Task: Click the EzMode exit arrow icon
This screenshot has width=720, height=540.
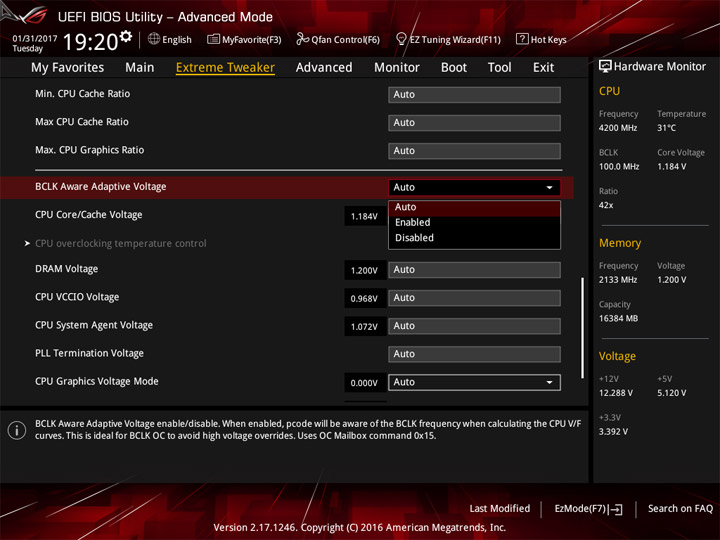Action: (615, 509)
